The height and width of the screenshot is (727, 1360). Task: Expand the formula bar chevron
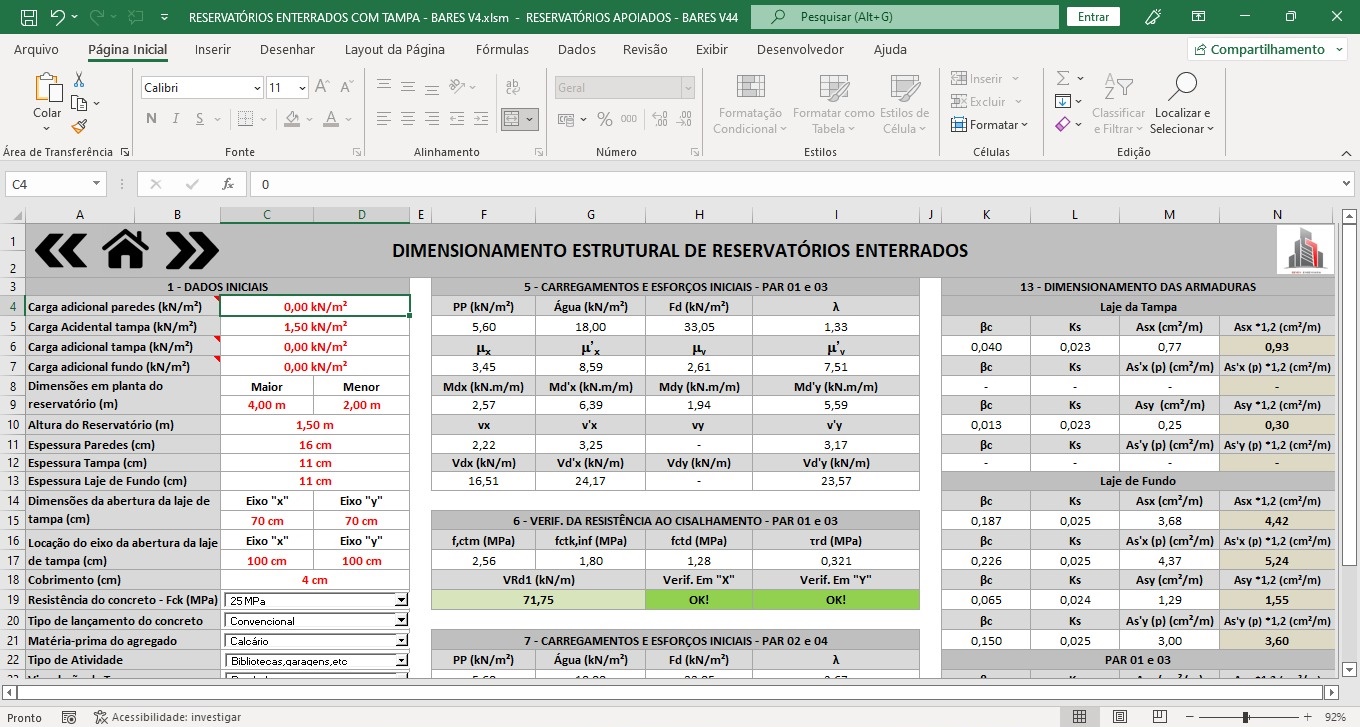1344,184
